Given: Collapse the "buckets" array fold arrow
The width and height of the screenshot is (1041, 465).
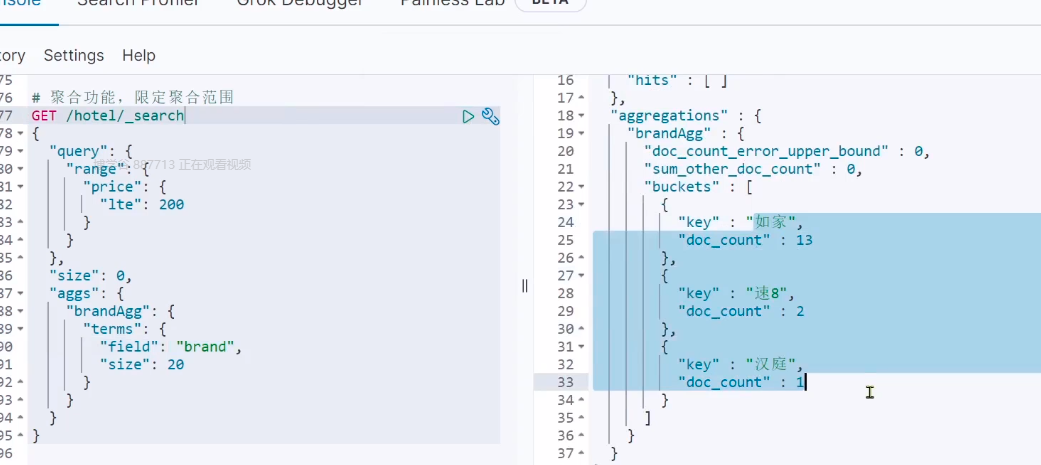Looking at the screenshot, I should pyautogui.click(x=582, y=187).
